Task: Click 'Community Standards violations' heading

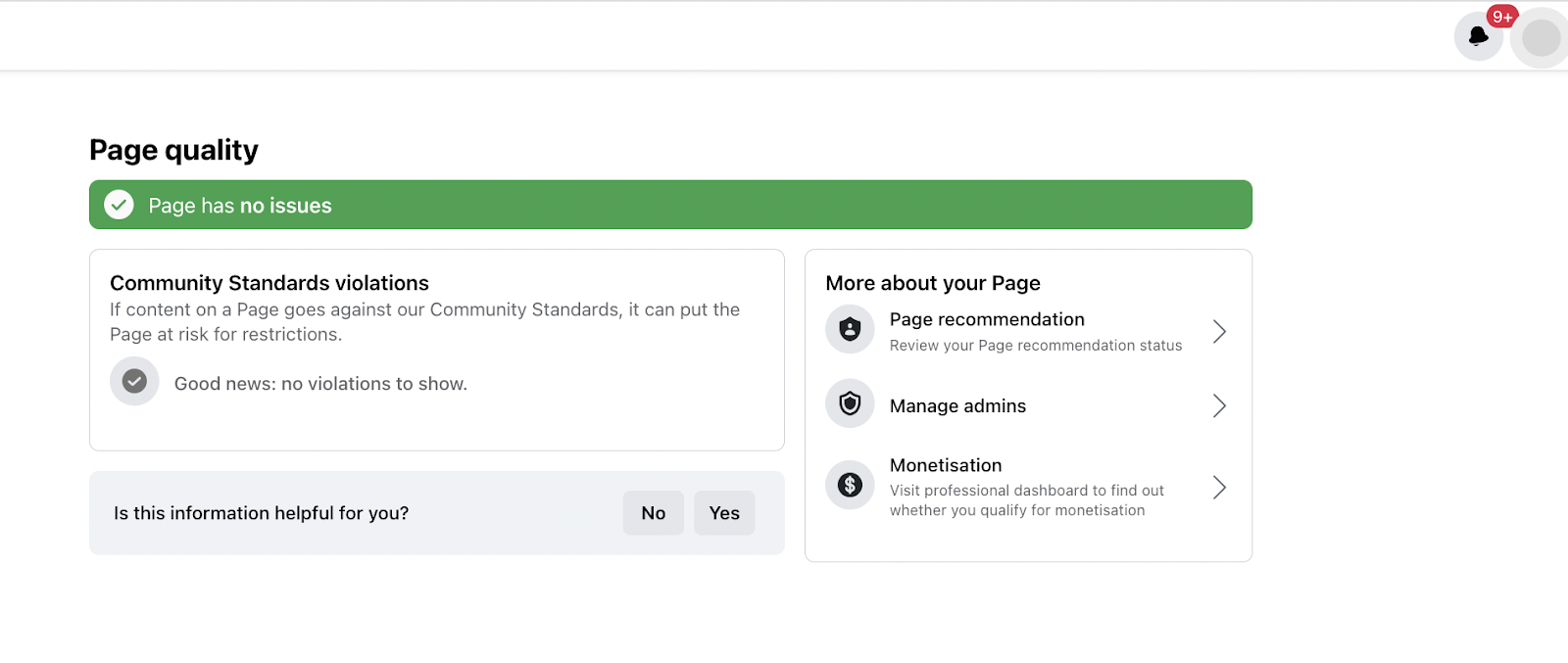Action: coord(269,283)
